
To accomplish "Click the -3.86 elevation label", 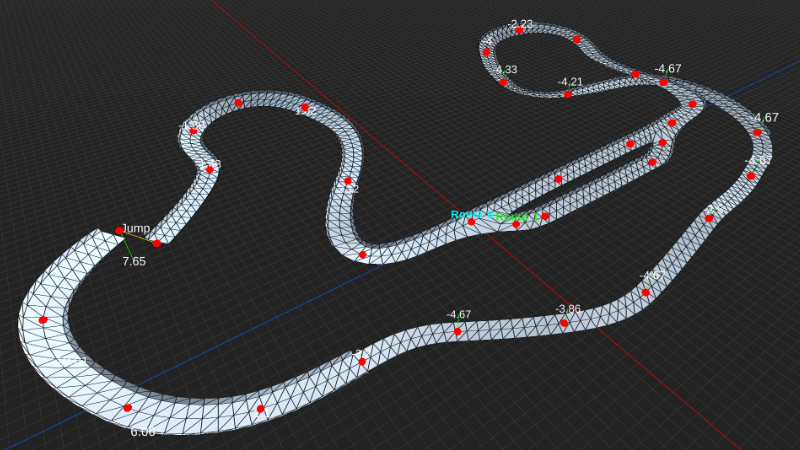I will coord(568,309).
